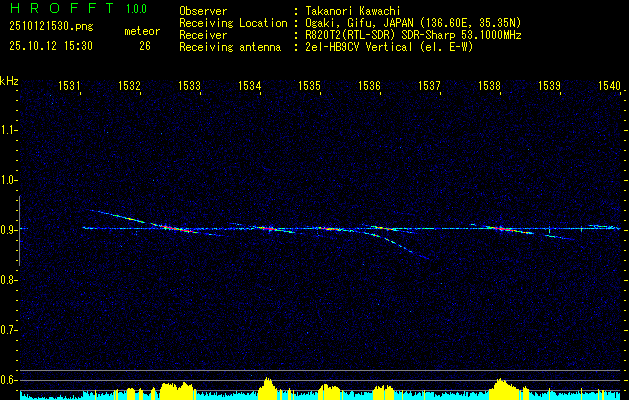629x400 pixels.
Task: Click the 1532 time marker
Action: coord(129,85)
